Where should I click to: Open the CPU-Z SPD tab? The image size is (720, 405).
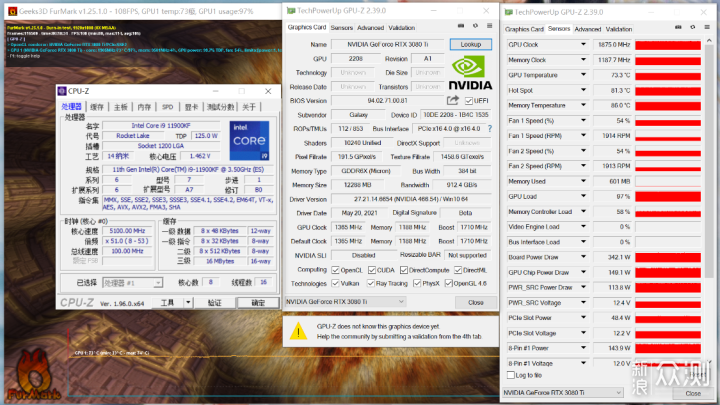[168, 107]
